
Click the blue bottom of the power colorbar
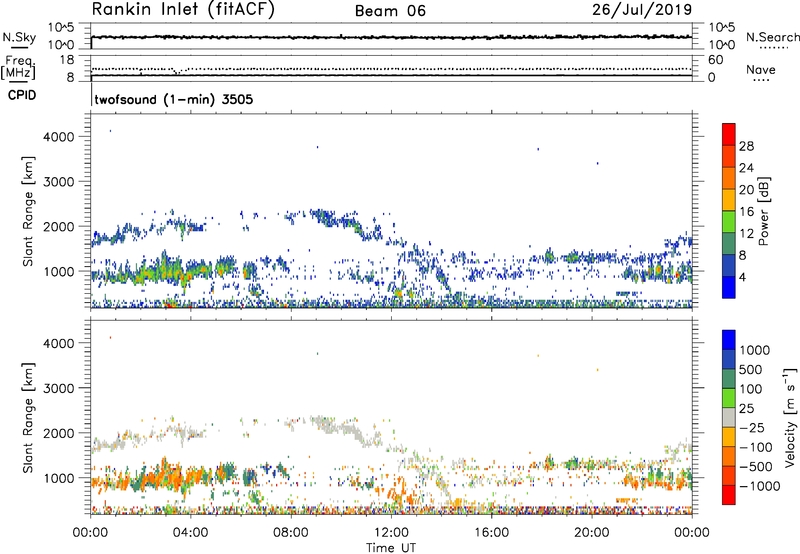pyautogui.click(x=729, y=287)
